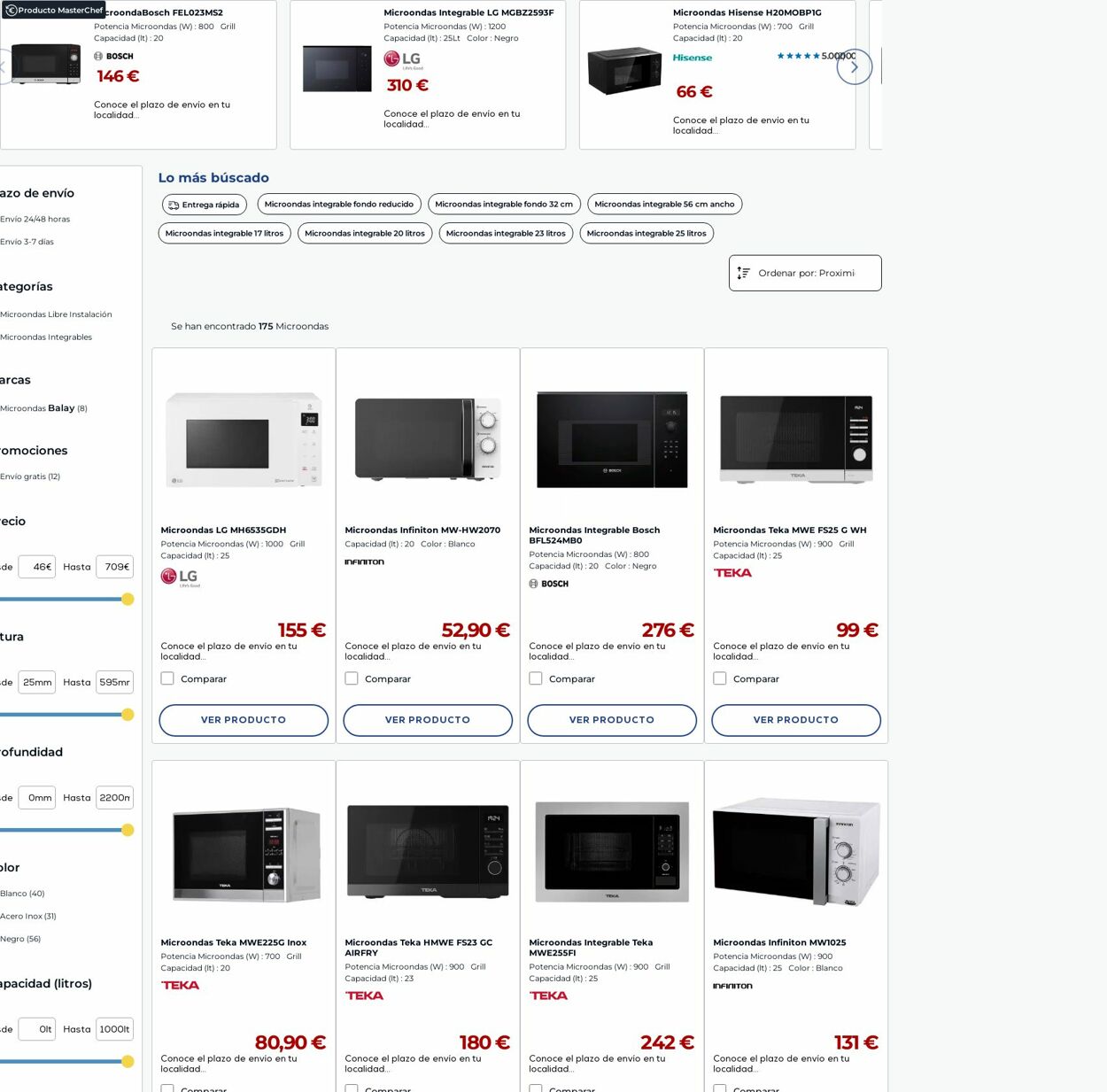Click the maximum price 709€ field
Viewport: 1107px width, 1092px height.
pyautogui.click(x=115, y=567)
